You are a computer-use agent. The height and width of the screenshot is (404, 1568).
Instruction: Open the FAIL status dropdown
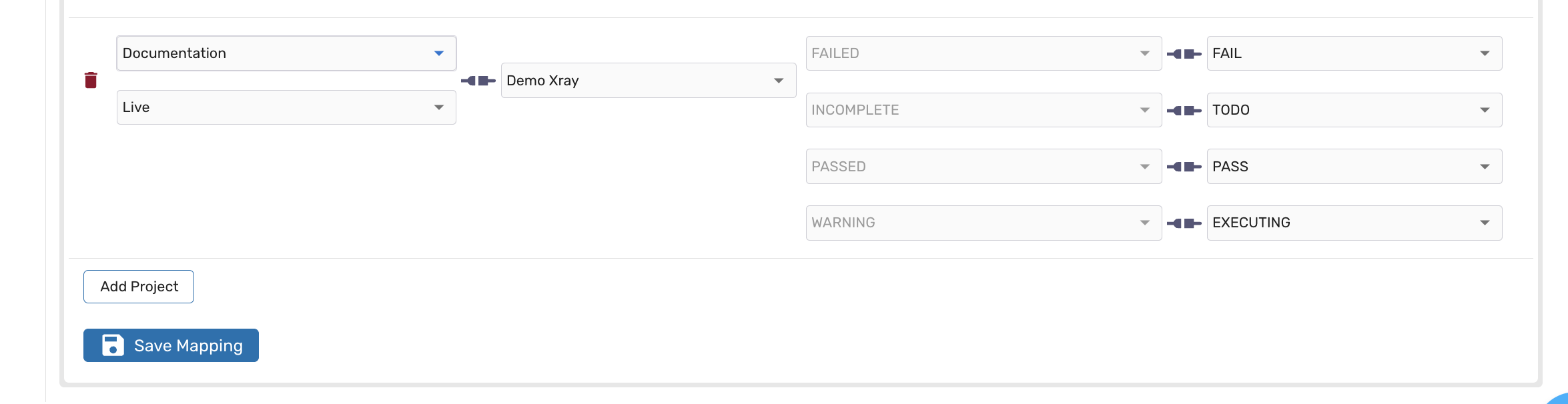[1354, 53]
